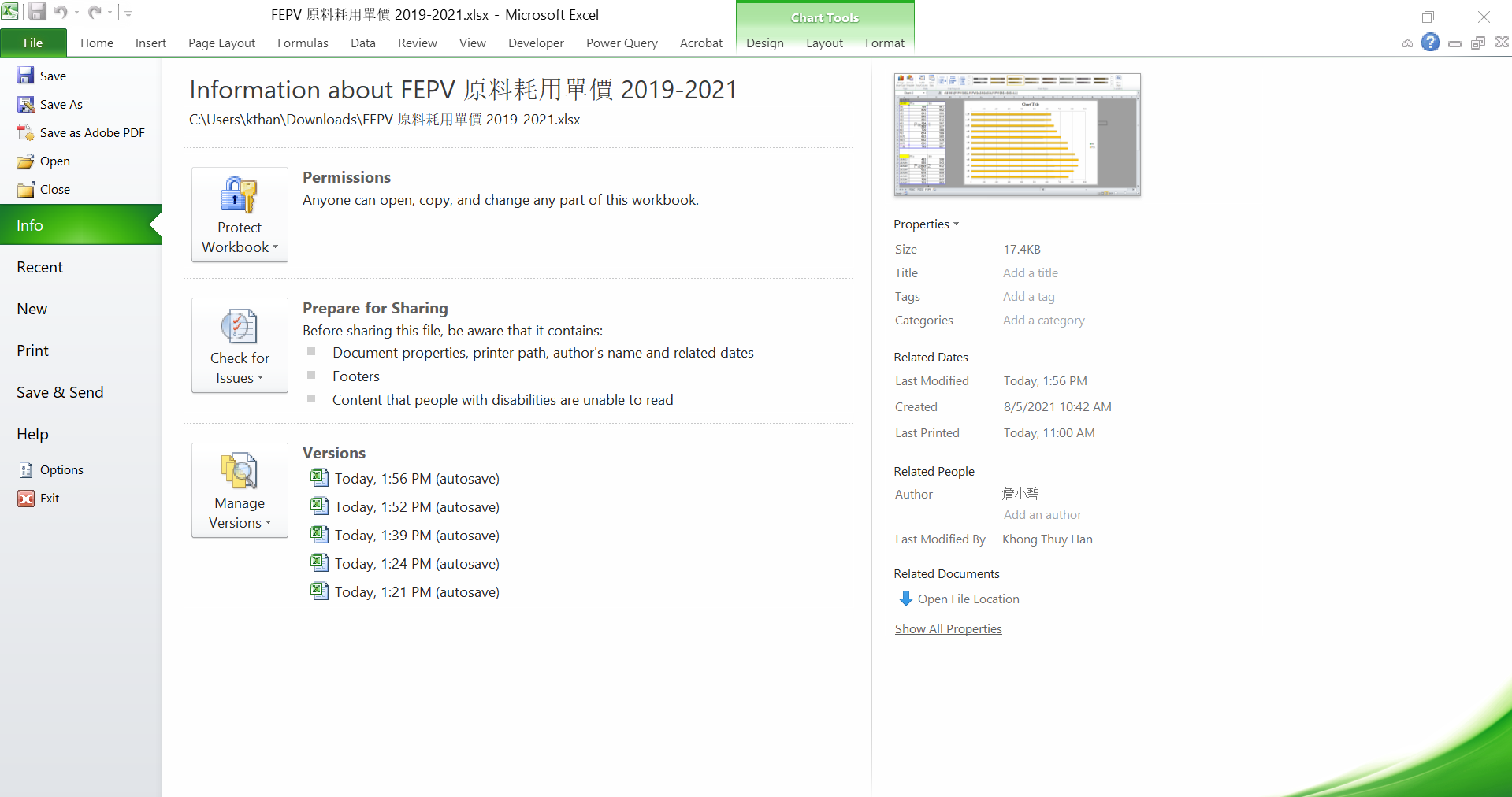Screen dimensions: 1512x797
Task: Add a title in the Title field
Action: [x=1031, y=272]
